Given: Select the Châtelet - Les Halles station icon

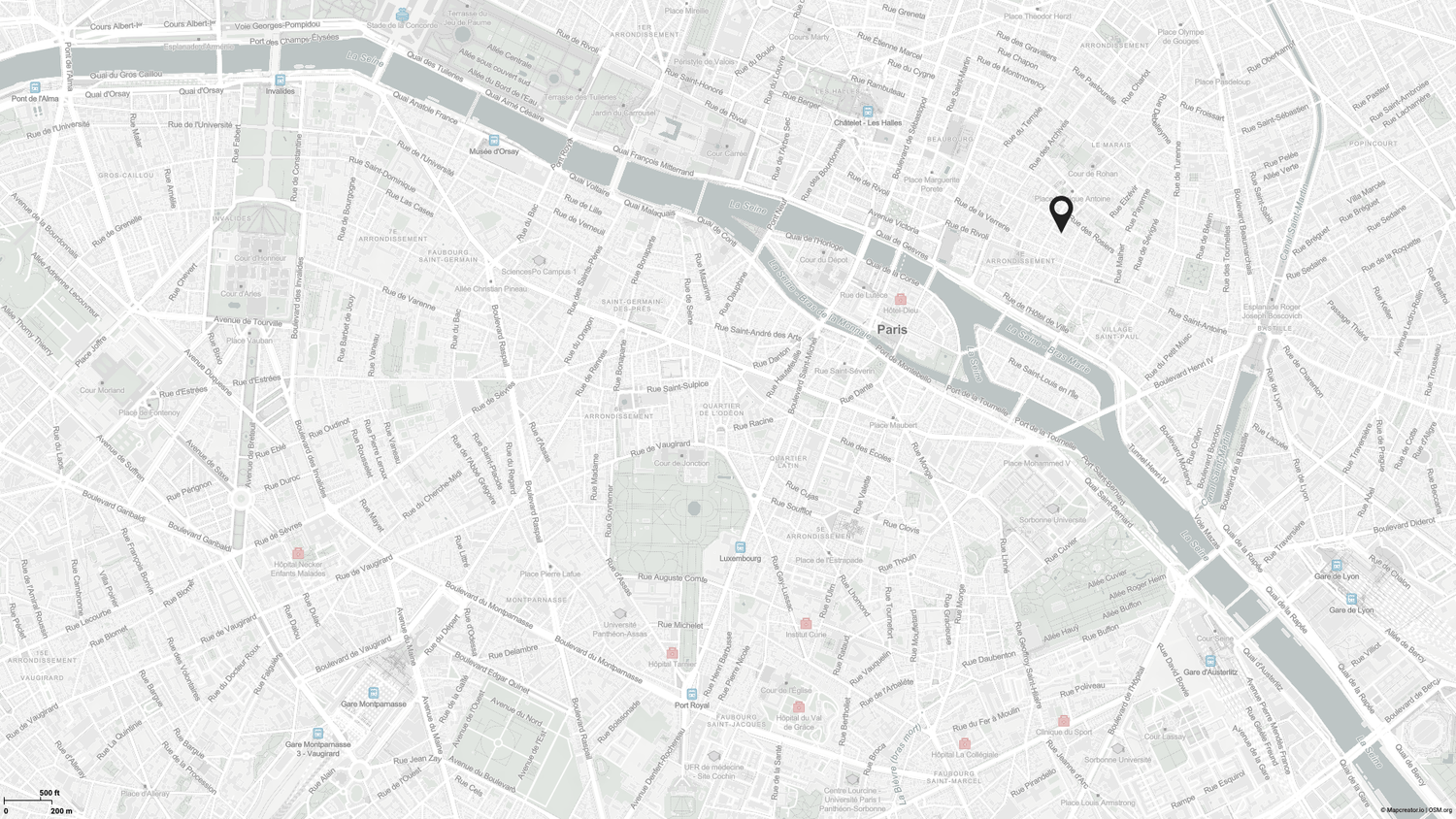Looking at the screenshot, I should [868, 112].
